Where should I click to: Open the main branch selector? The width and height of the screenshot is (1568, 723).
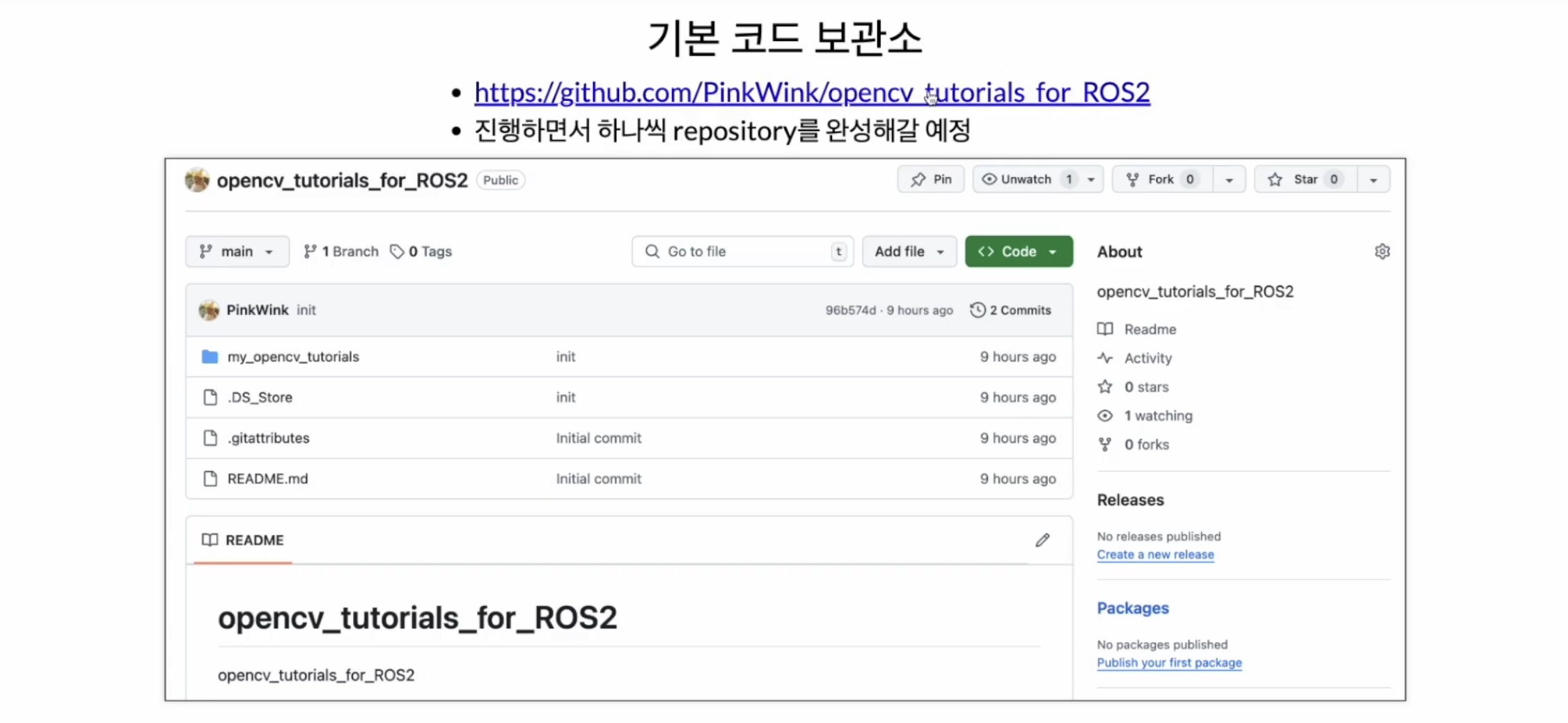237,251
